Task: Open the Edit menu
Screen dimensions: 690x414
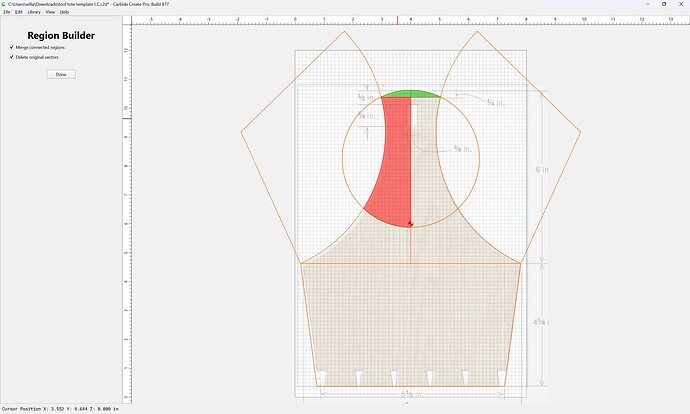Action: pyautogui.click(x=18, y=12)
